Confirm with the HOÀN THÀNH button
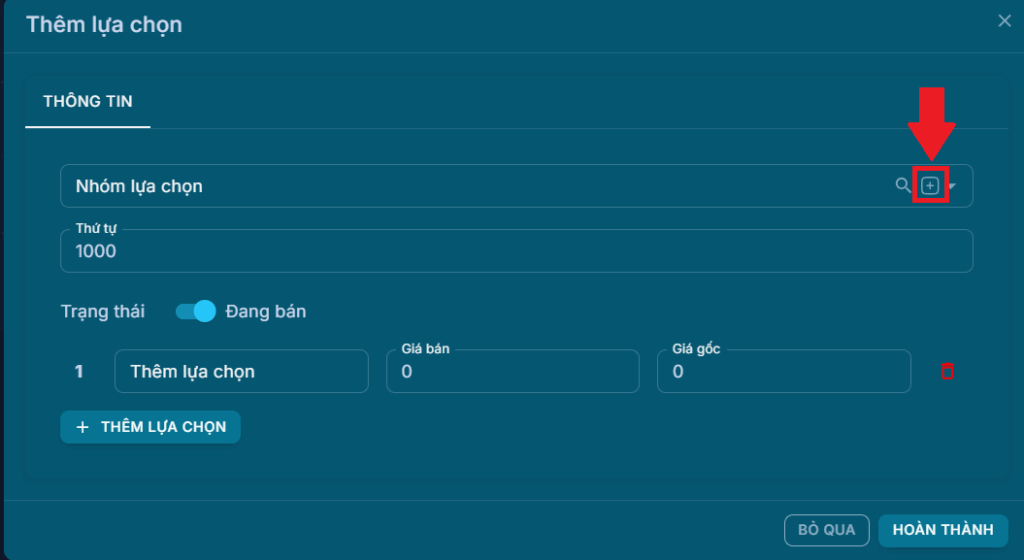Viewport: 1024px width, 560px height. coord(942,530)
